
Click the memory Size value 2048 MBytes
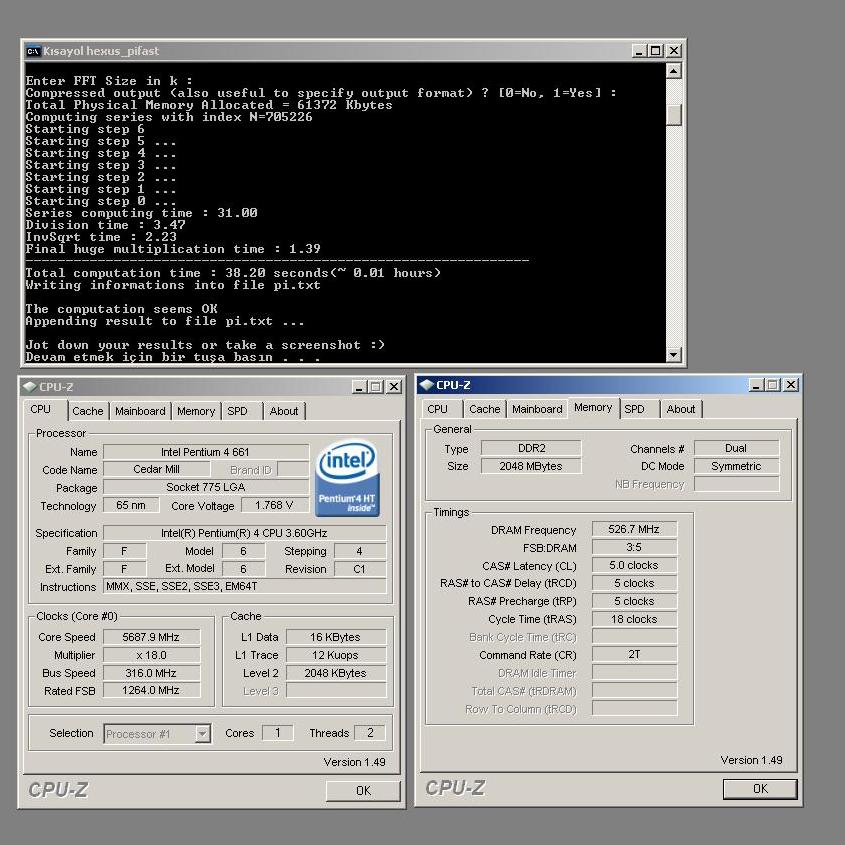tap(531, 466)
